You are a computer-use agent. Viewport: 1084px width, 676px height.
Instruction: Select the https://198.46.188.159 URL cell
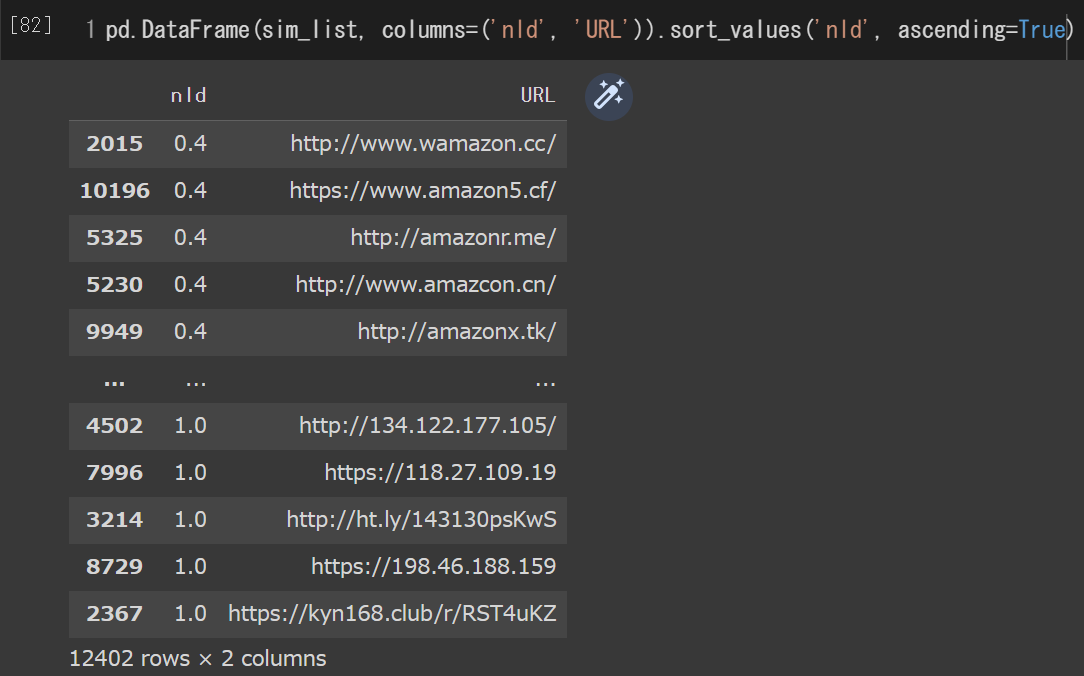[x=433, y=567]
